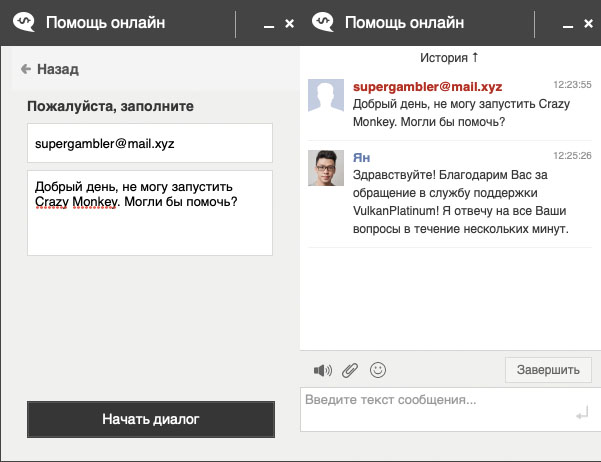Close the right Помощь онлайн chat window

[x=589, y=23]
